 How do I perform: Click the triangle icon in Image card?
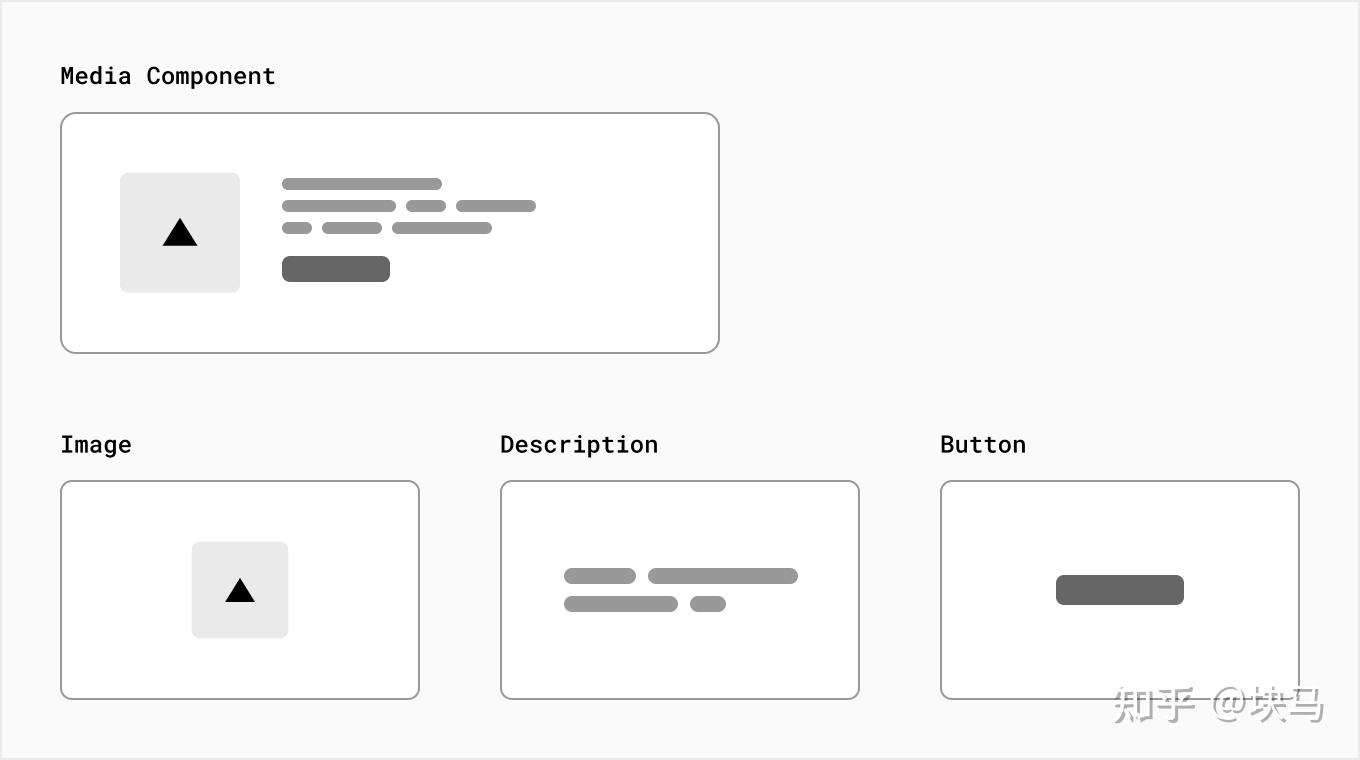tap(240, 591)
